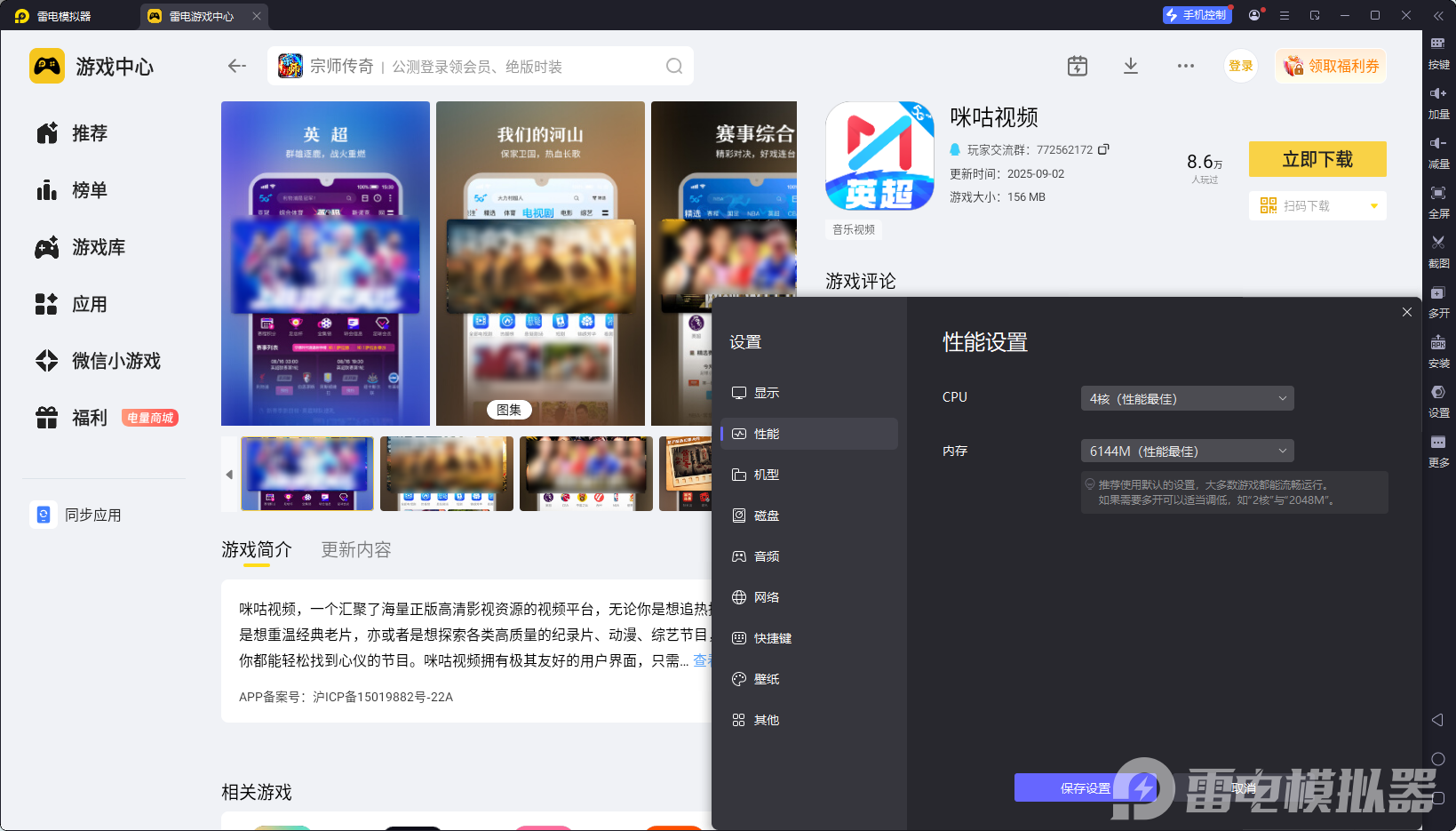Collapse the sidebar with double-chevron icon
The height and width of the screenshot is (831, 1456).
(1438, 15)
